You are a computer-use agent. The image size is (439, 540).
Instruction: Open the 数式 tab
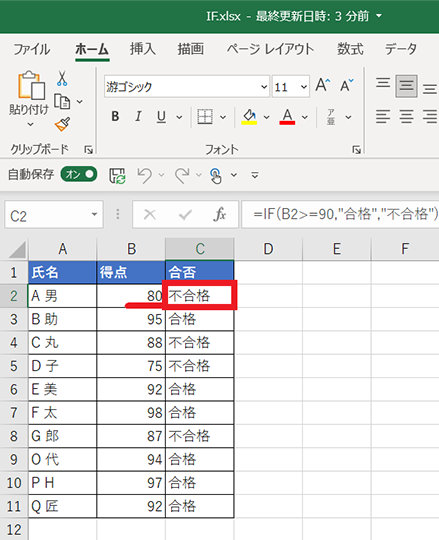tap(350, 49)
